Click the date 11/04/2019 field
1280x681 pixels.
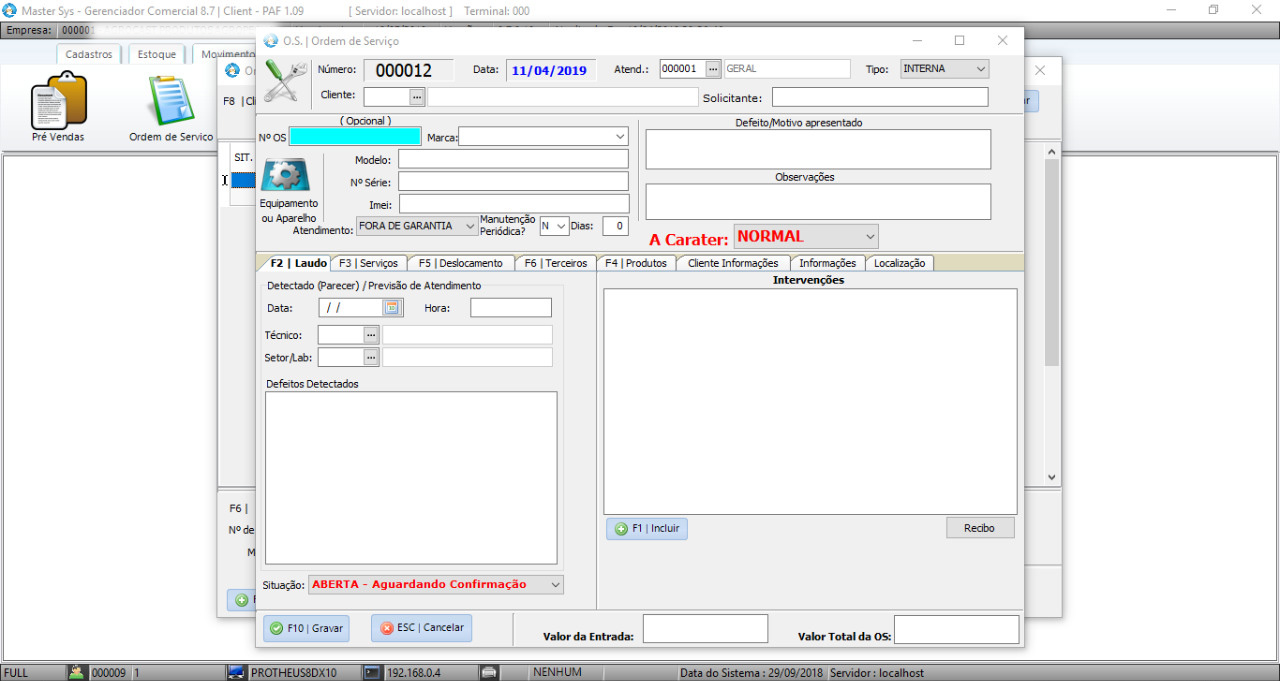point(550,70)
